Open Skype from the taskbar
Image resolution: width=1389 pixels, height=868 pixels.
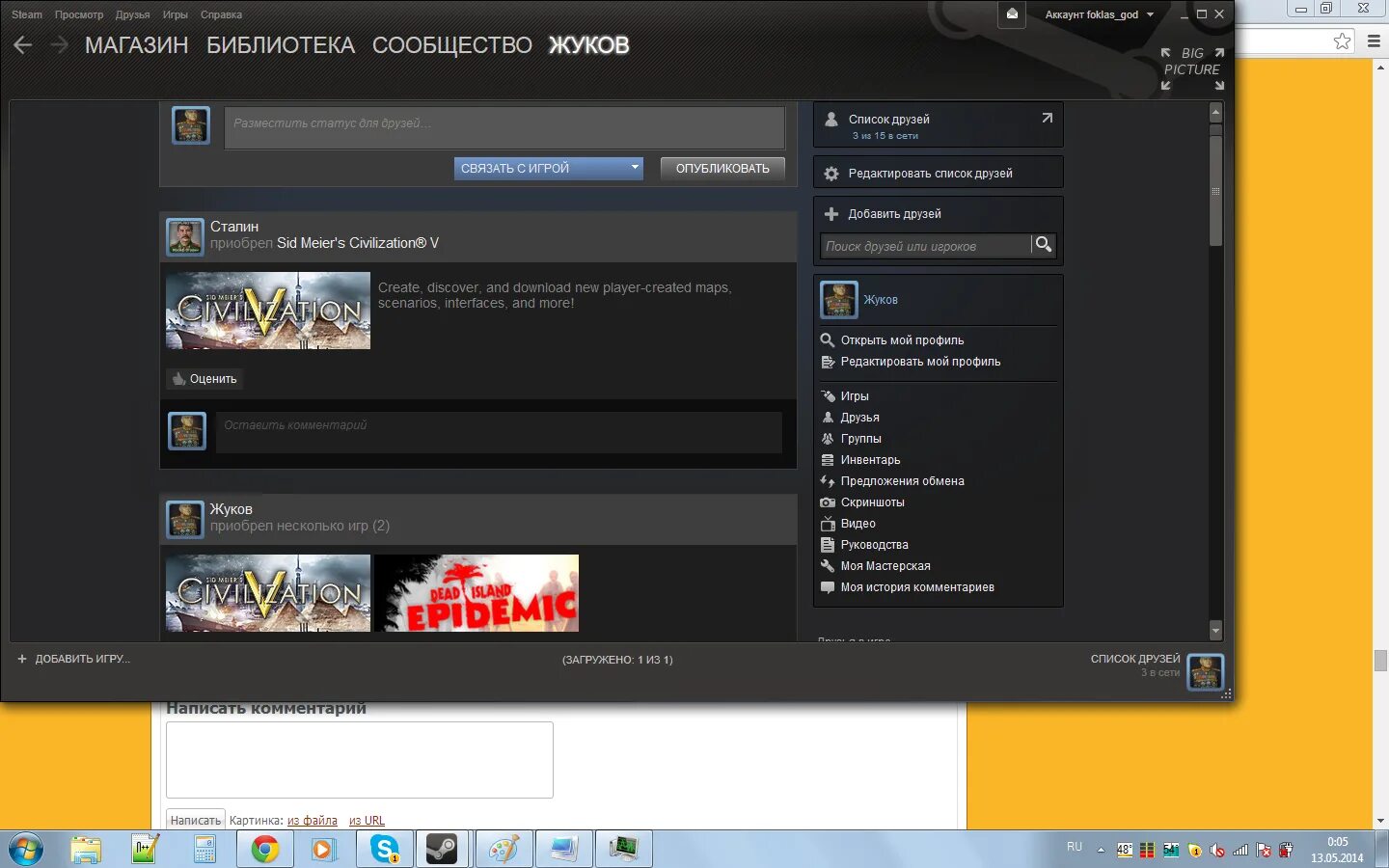click(x=385, y=849)
